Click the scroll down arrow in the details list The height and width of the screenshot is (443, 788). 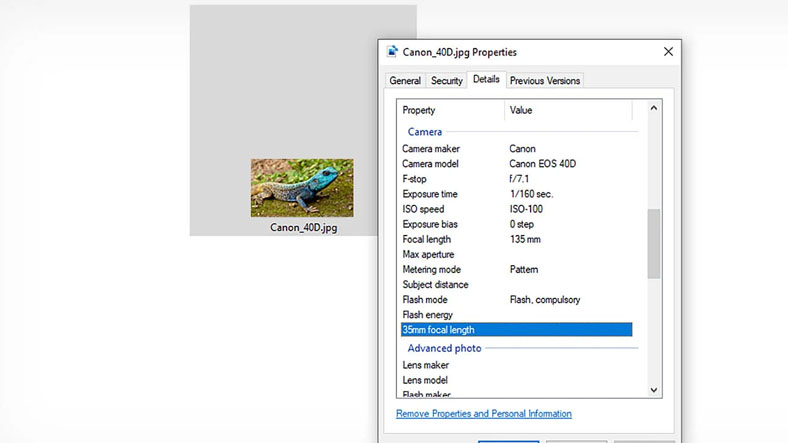tap(653, 390)
